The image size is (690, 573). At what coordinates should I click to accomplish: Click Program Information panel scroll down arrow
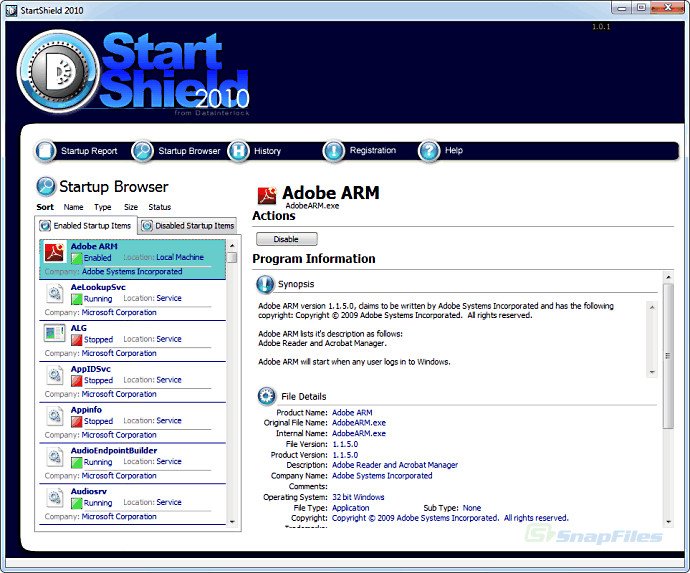(x=668, y=522)
